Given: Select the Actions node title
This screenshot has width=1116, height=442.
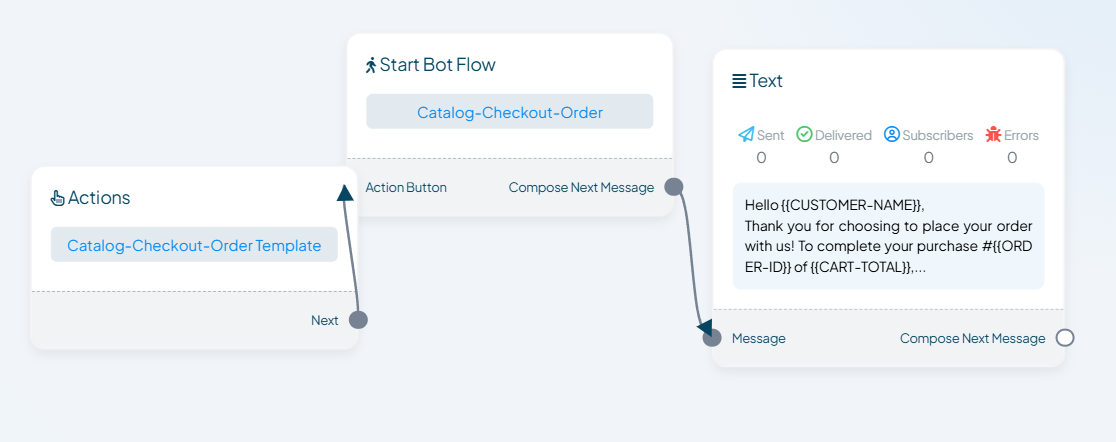Looking at the screenshot, I should tap(99, 198).
